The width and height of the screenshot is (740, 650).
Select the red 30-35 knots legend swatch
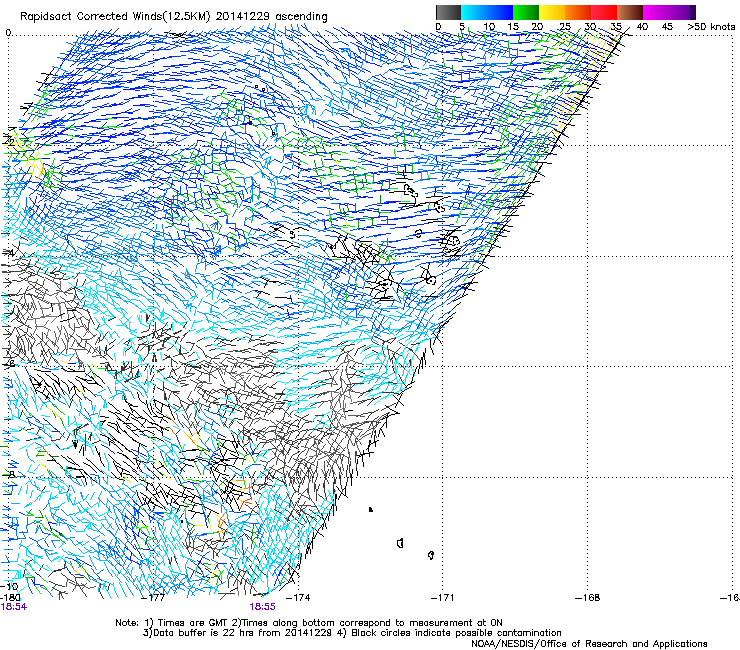click(x=604, y=12)
